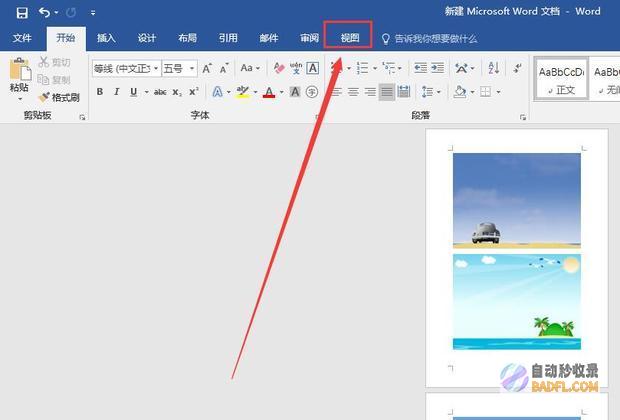Toggle subscript formatting
The width and height of the screenshot is (620, 420).
[177, 92]
